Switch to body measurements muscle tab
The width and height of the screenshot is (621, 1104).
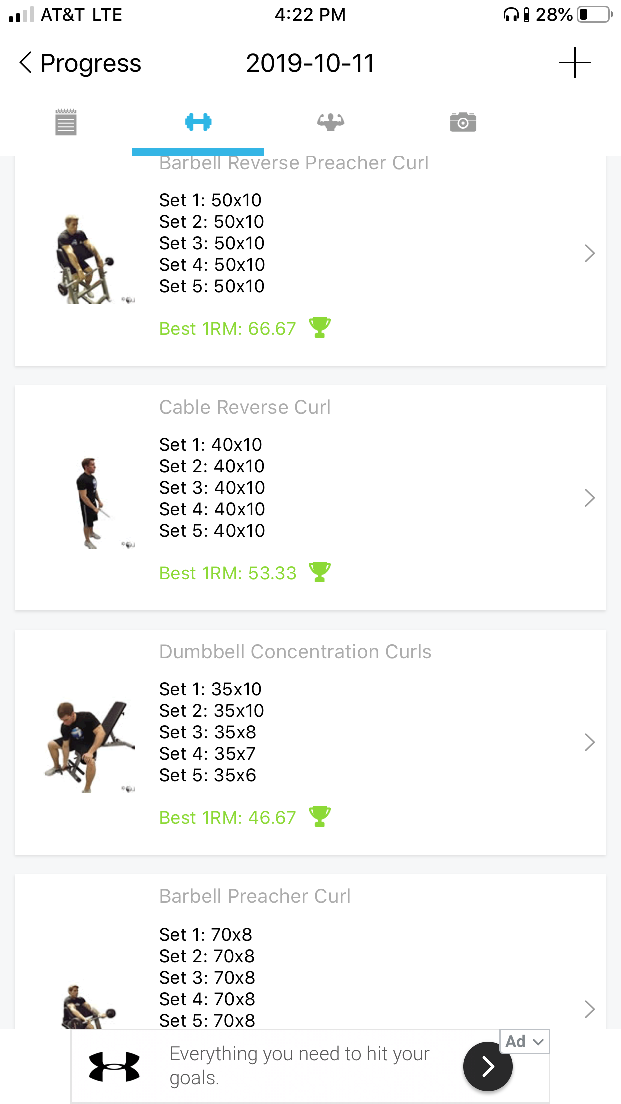(x=330, y=122)
